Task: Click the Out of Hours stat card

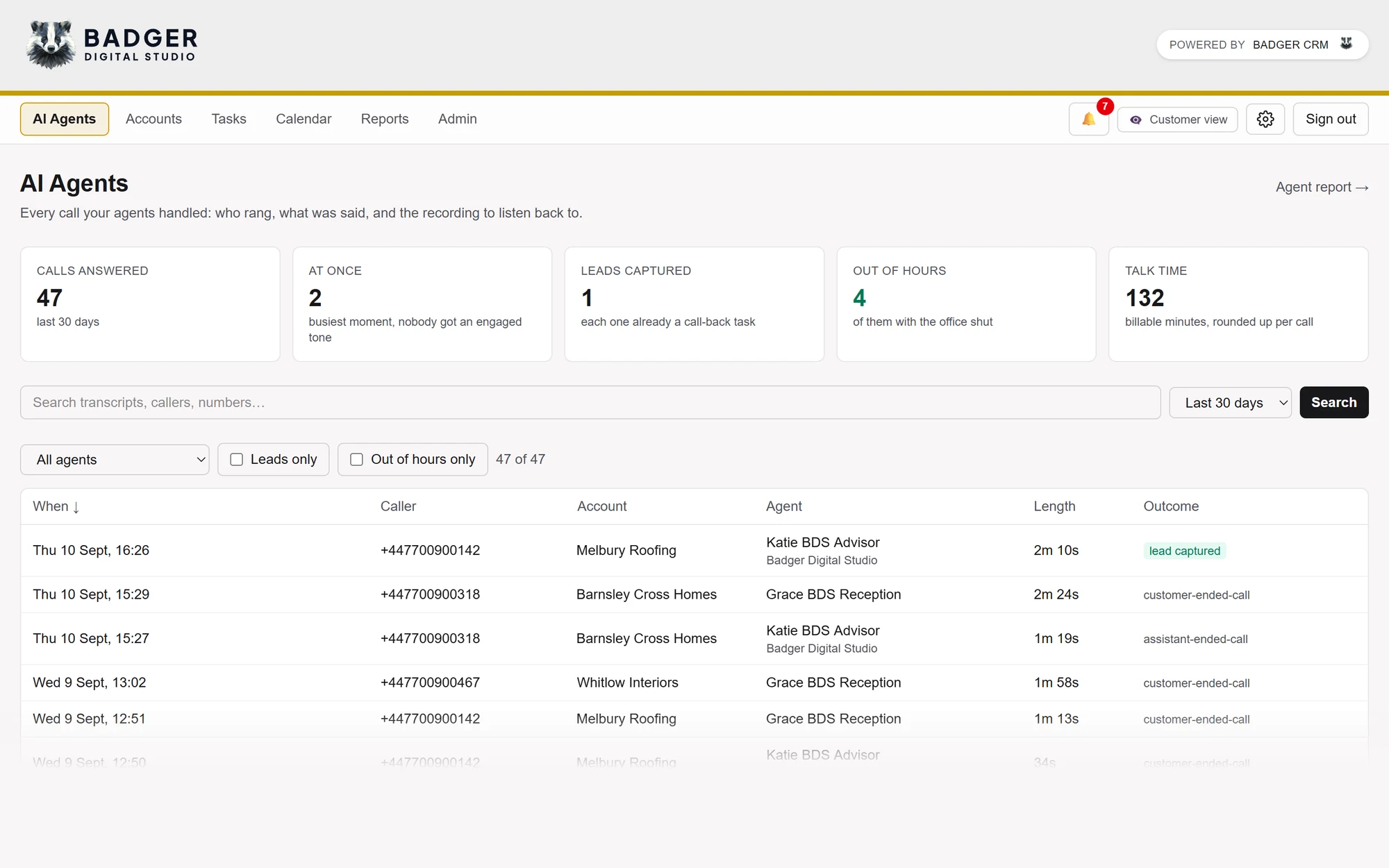Action: pos(966,304)
